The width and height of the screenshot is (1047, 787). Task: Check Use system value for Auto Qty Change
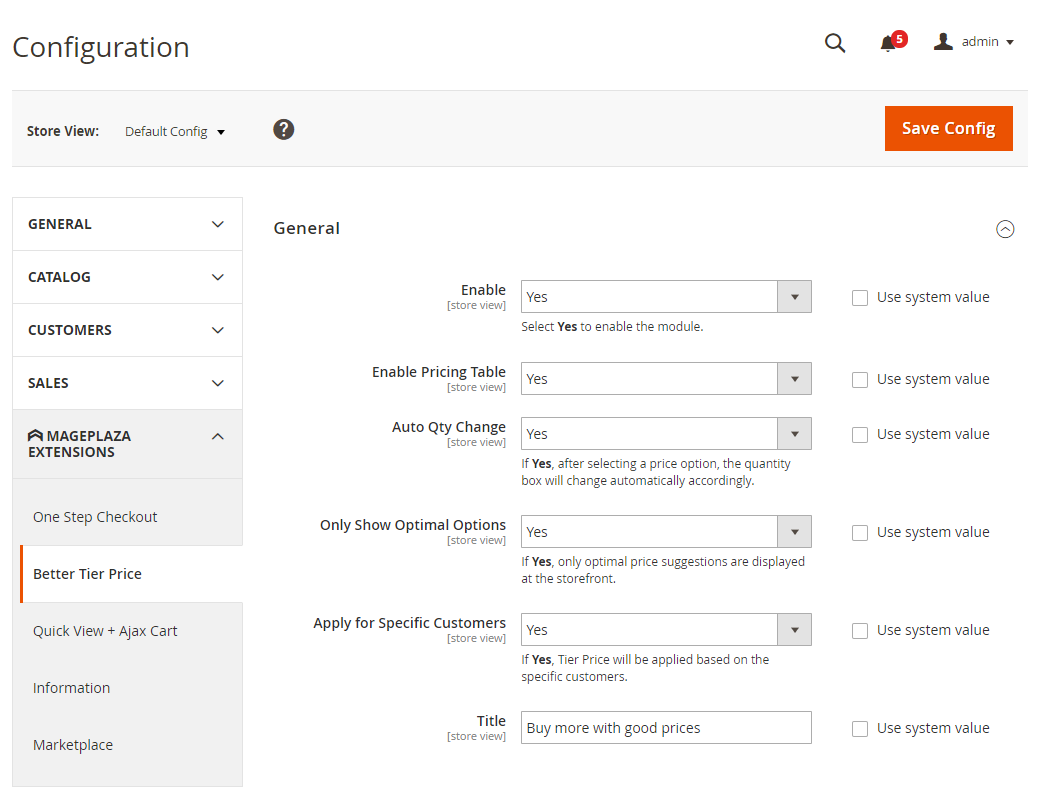coord(860,434)
